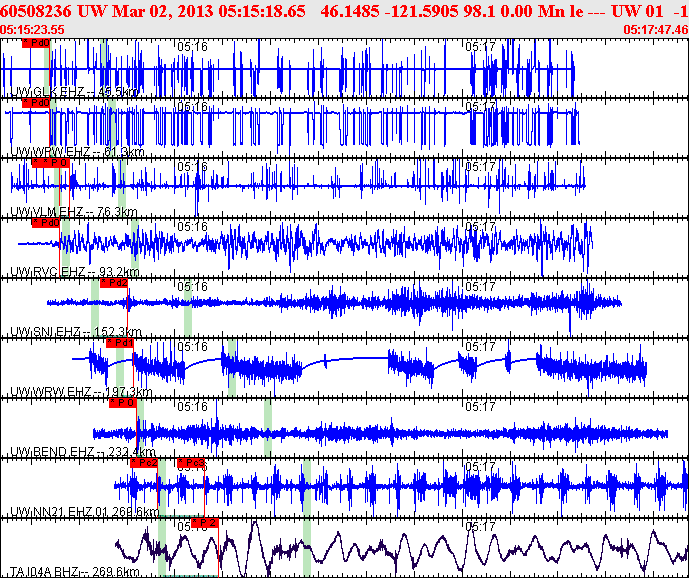Viewport: 689px width, 578px height.
Task: Click the UW VLM EHZ 76.3km label
Action: click(x=73, y=212)
